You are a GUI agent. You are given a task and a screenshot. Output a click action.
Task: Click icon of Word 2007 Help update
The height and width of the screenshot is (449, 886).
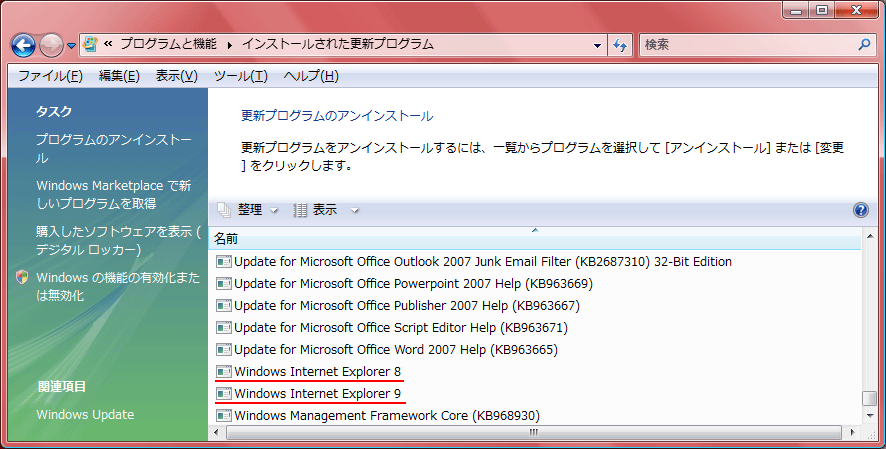(224, 350)
